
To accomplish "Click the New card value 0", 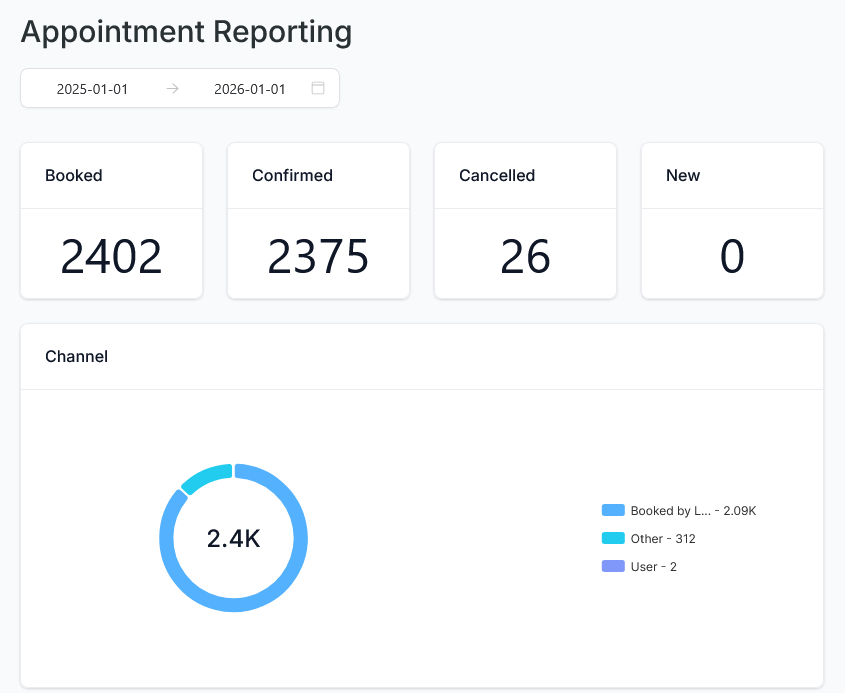I will tap(732, 257).
